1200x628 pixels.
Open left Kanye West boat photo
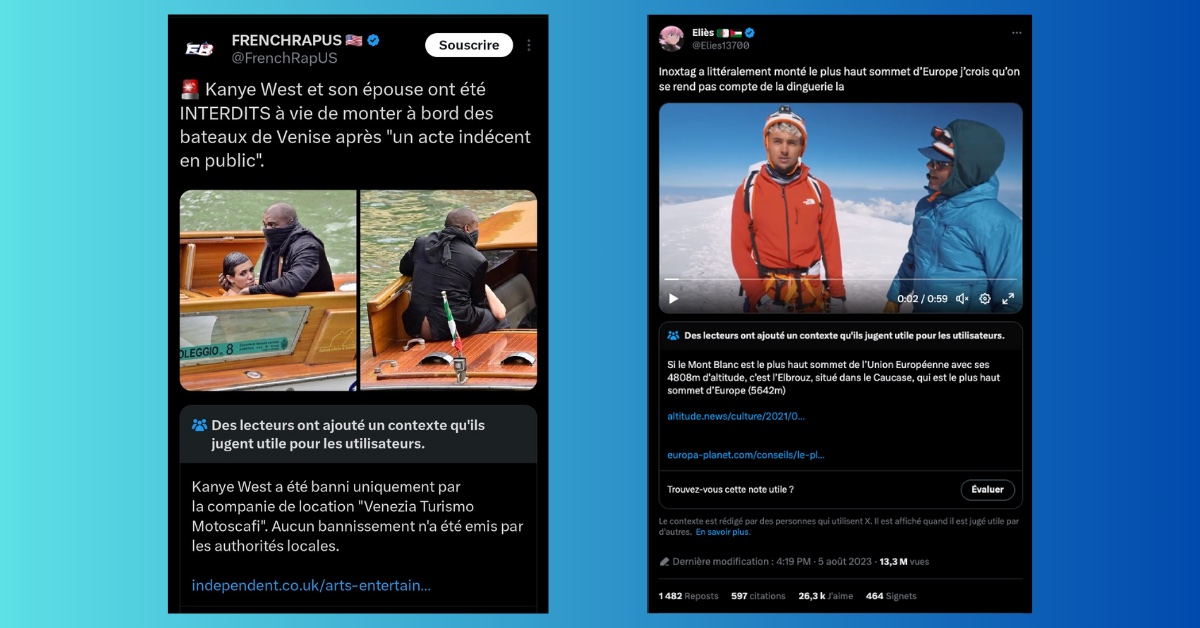[x=268, y=290]
